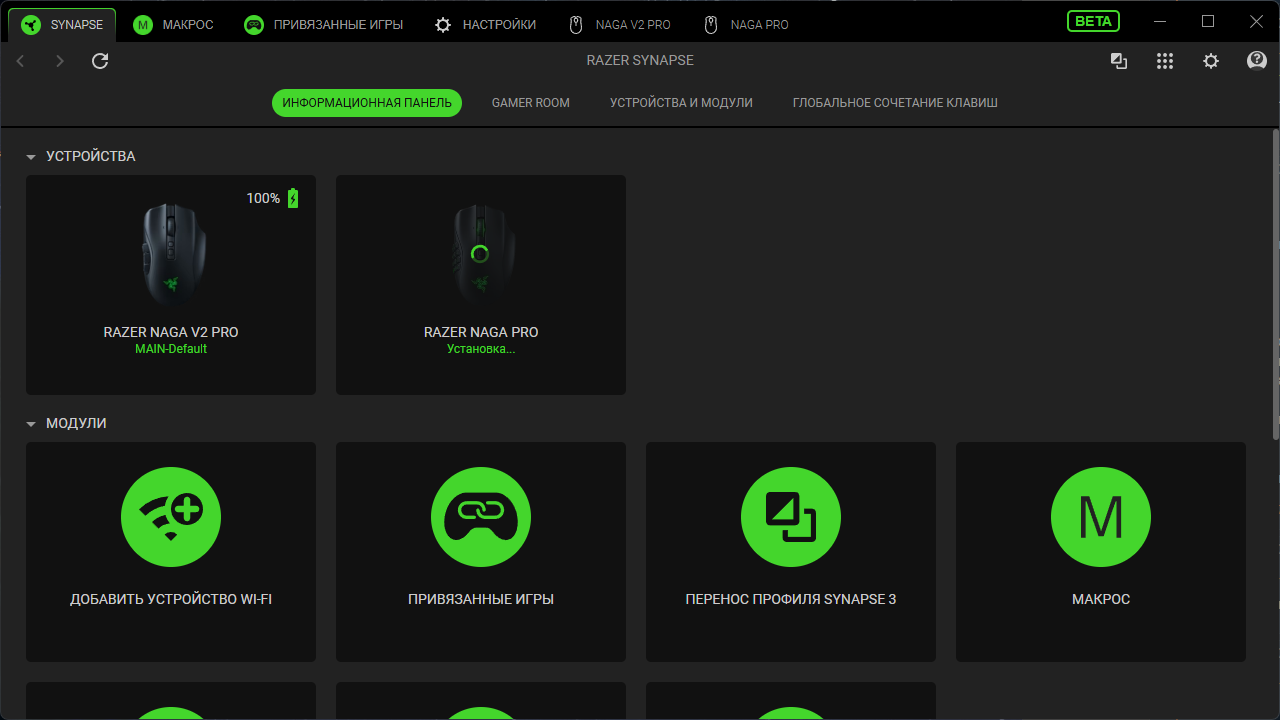Open the Razer Naga Pro mouse image
The width and height of the screenshot is (1280, 720).
pyautogui.click(x=481, y=252)
